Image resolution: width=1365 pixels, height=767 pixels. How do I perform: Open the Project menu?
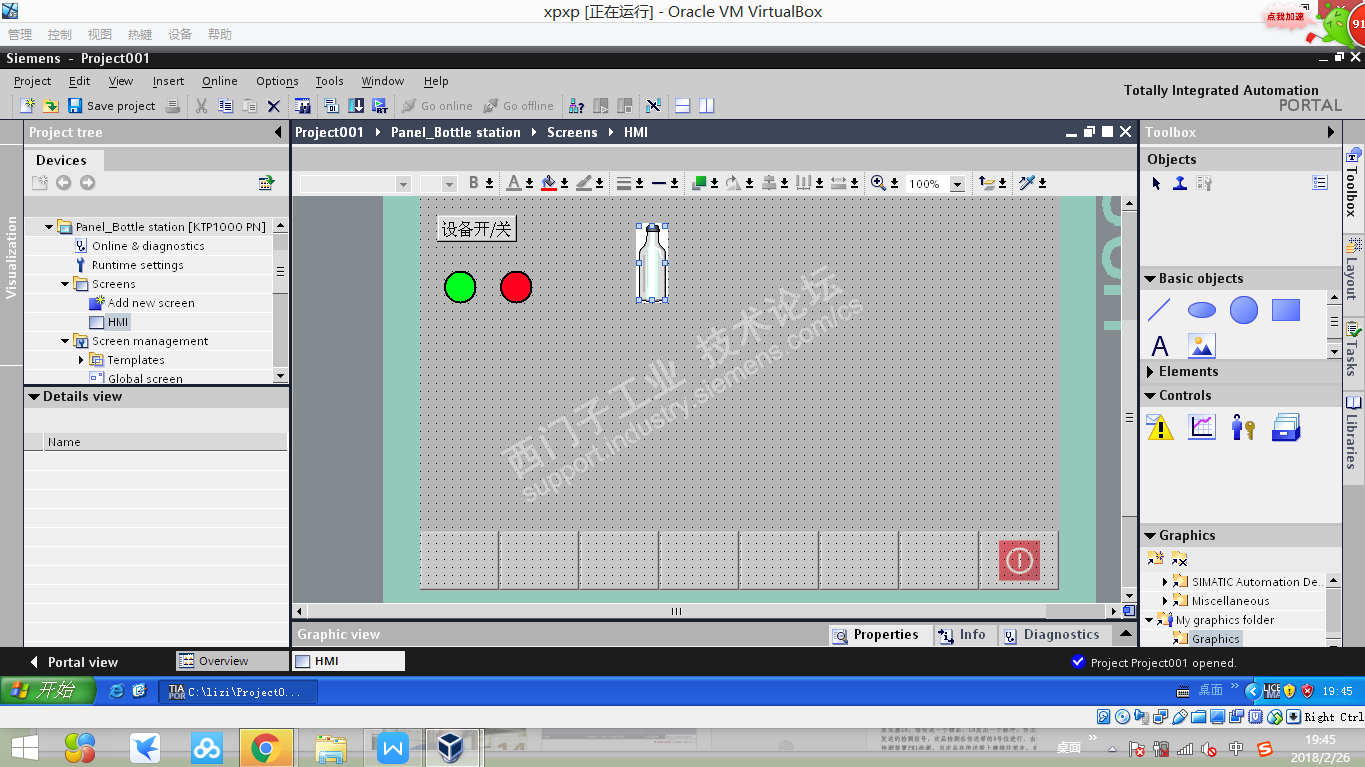pyautogui.click(x=32, y=81)
